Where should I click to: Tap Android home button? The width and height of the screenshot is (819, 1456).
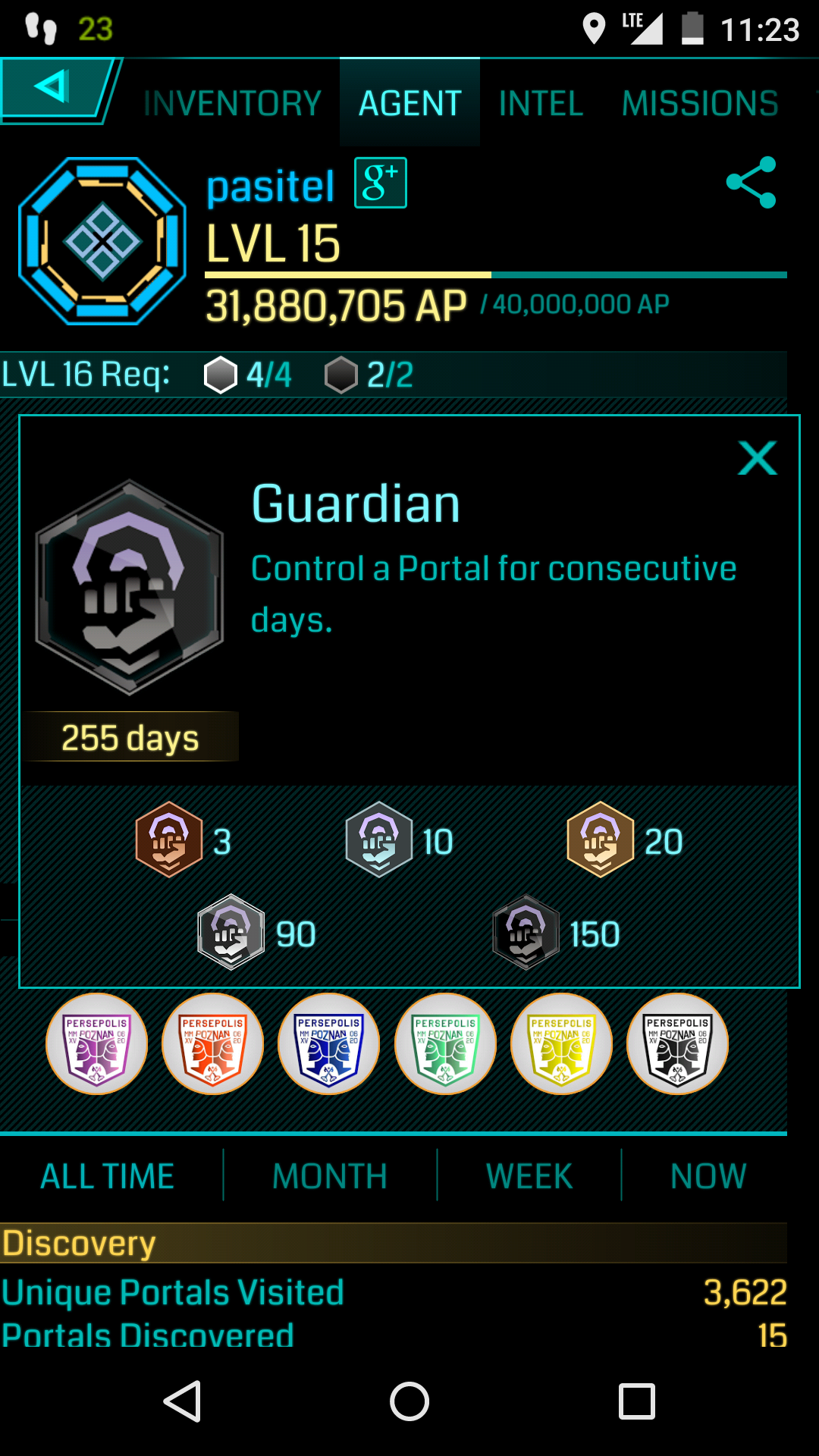(x=409, y=1401)
